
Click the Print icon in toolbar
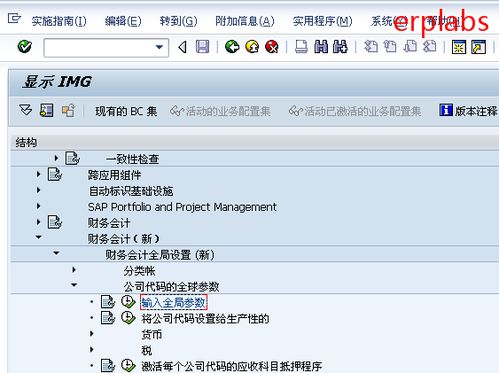301,47
